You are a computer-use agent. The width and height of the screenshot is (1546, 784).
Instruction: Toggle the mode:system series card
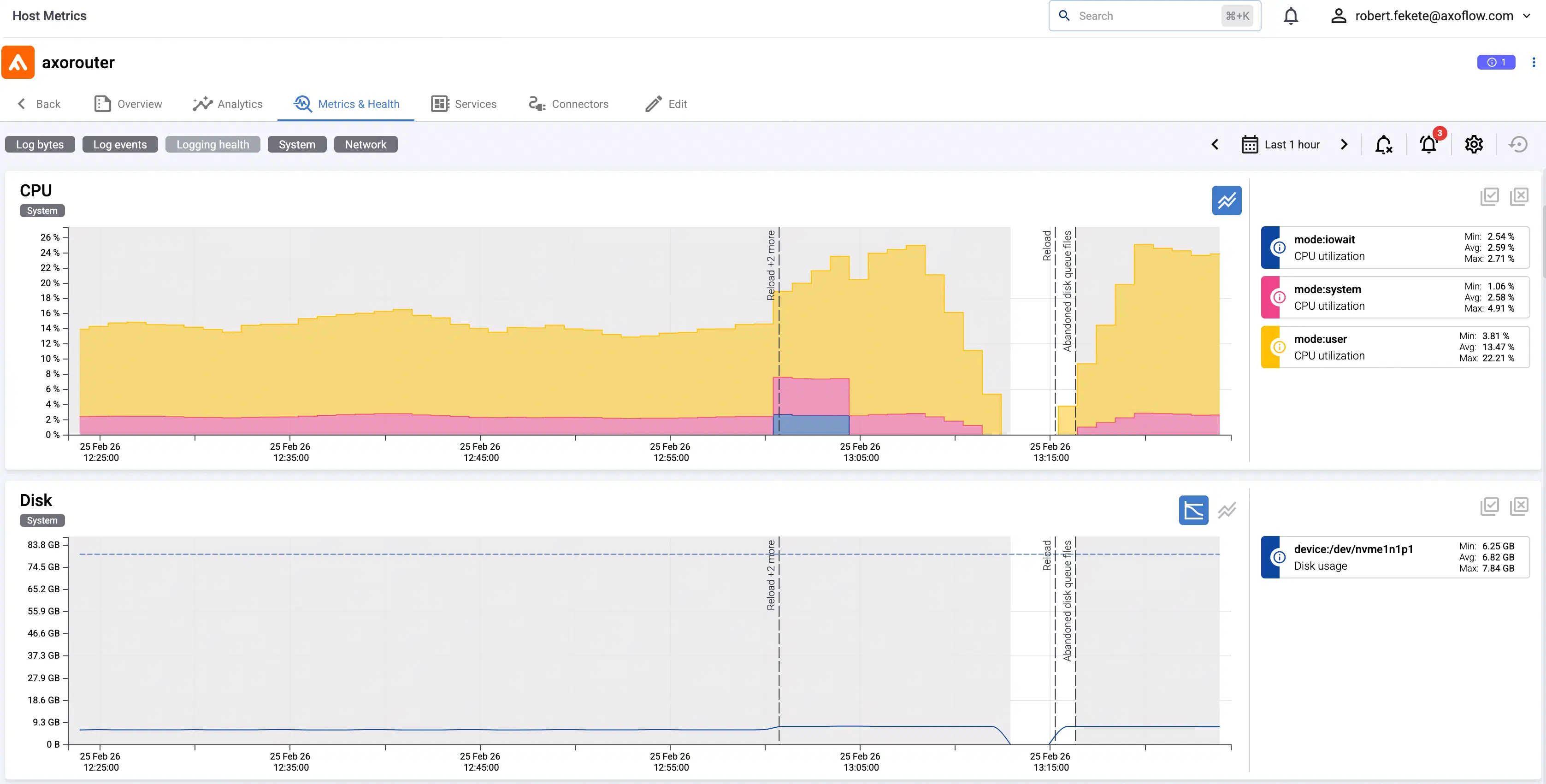(x=1395, y=297)
